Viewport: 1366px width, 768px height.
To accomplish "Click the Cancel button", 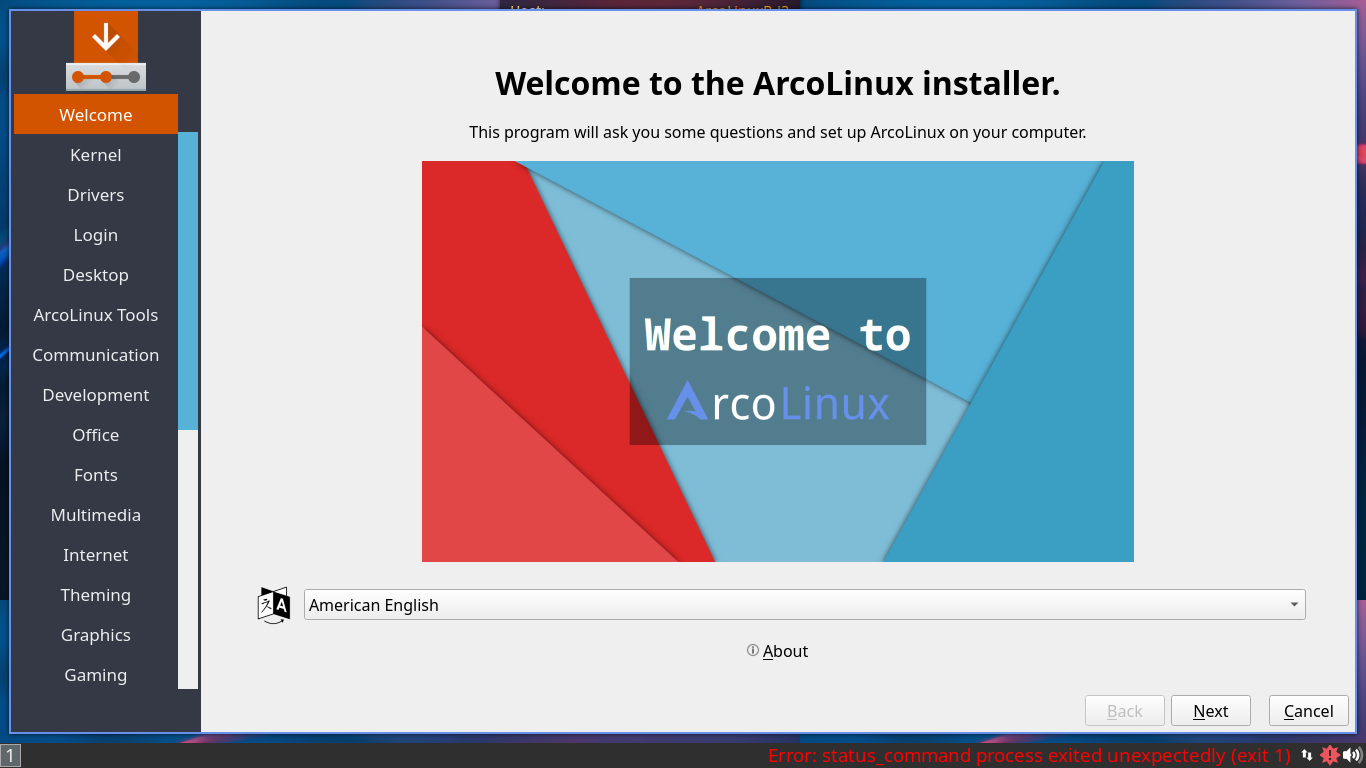I will pyautogui.click(x=1309, y=711).
